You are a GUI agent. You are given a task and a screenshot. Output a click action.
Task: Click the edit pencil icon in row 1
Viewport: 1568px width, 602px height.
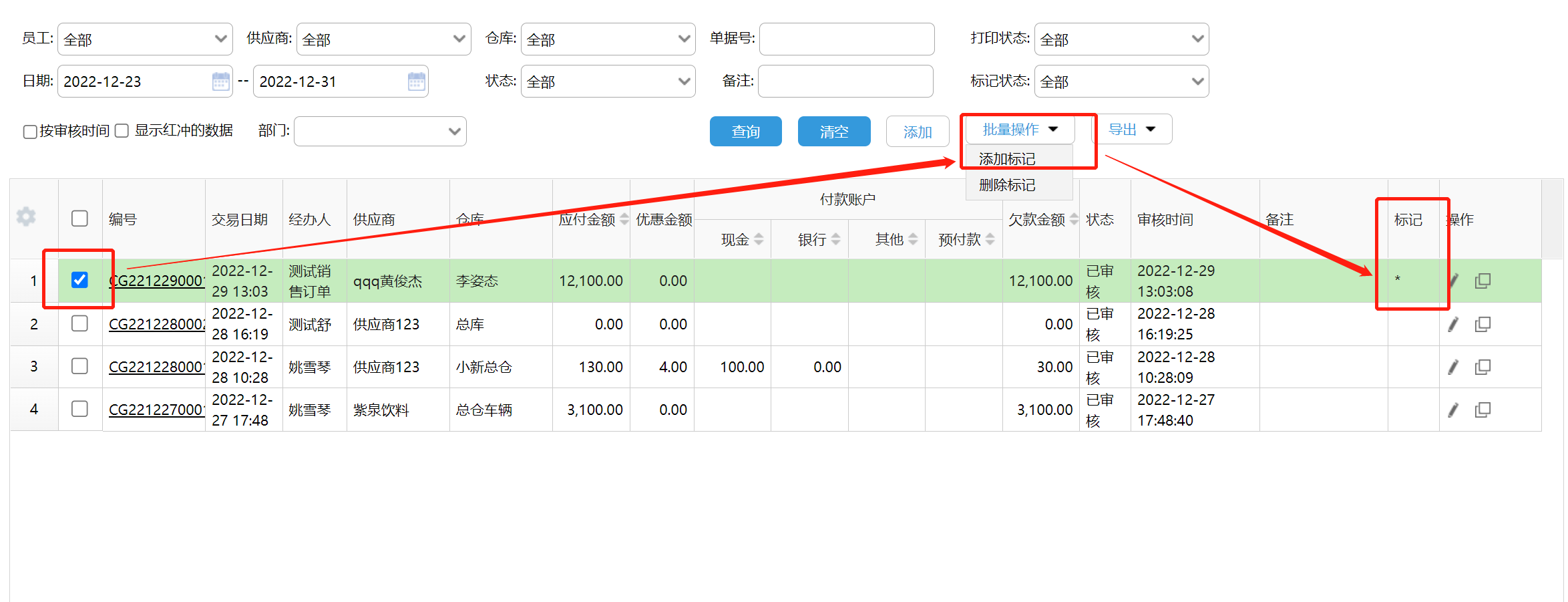coord(1453,281)
